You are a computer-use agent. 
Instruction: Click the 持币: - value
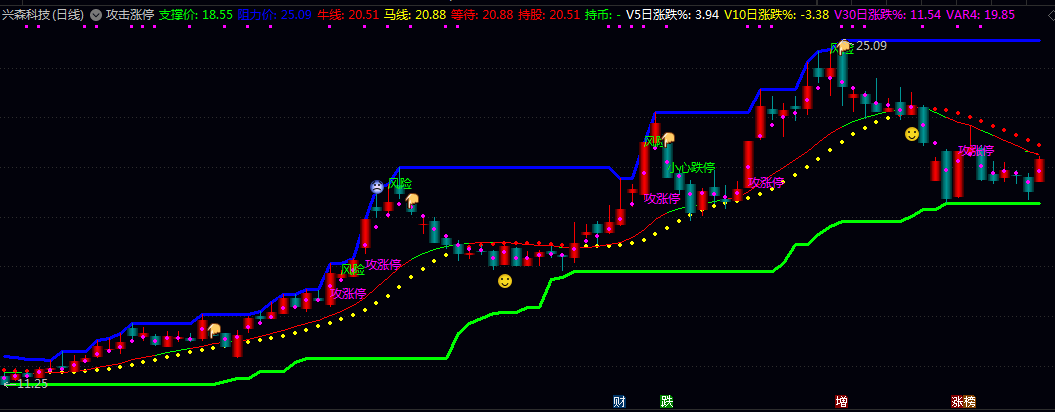pos(603,14)
